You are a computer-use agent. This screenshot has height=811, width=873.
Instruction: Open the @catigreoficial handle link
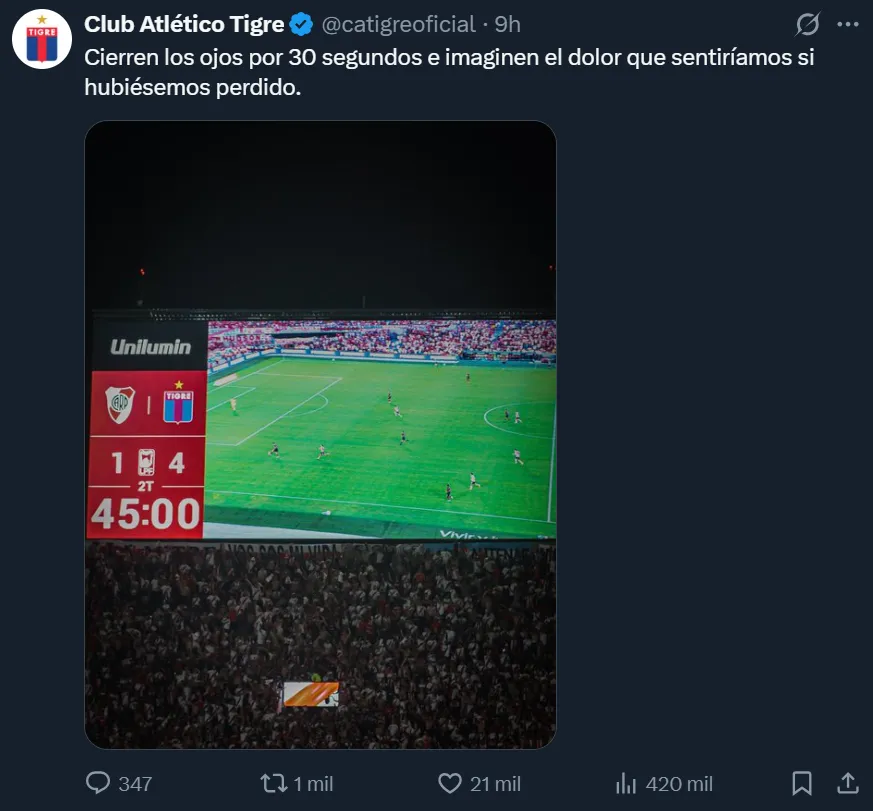pyautogui.click(x=398, y=24)
